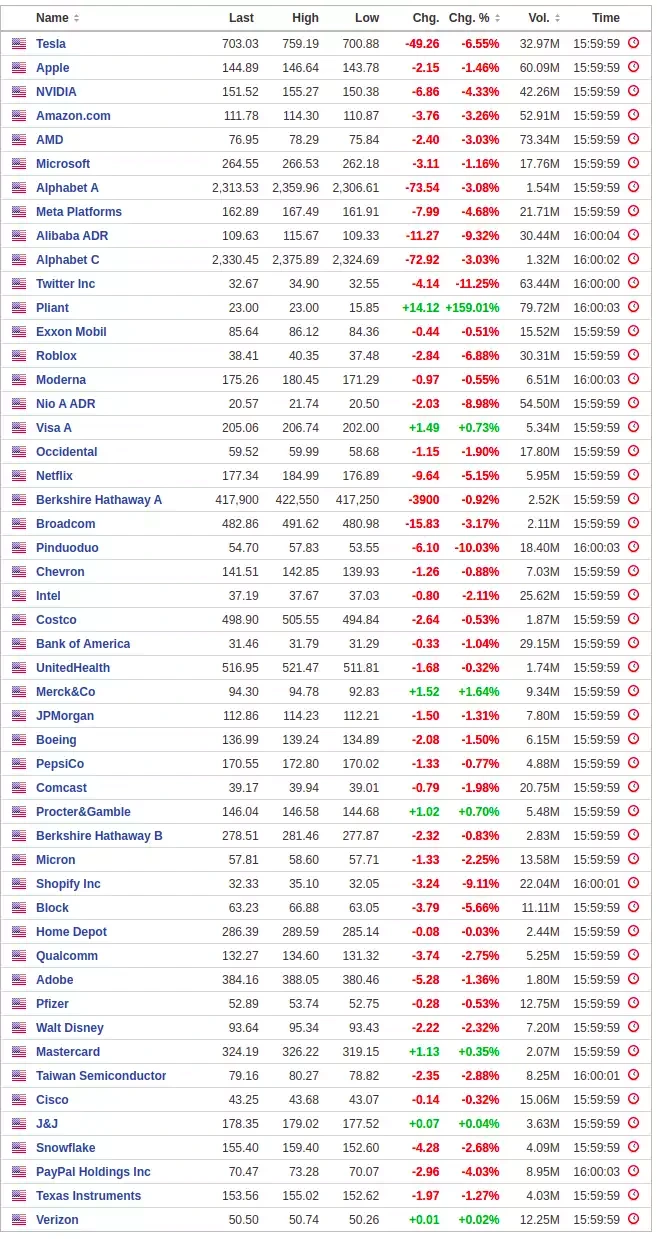The height and width of the screenshot is (1239, 657).
Task: Click the clock icon in Alibaba ADR row
Action: coord(633,235)
